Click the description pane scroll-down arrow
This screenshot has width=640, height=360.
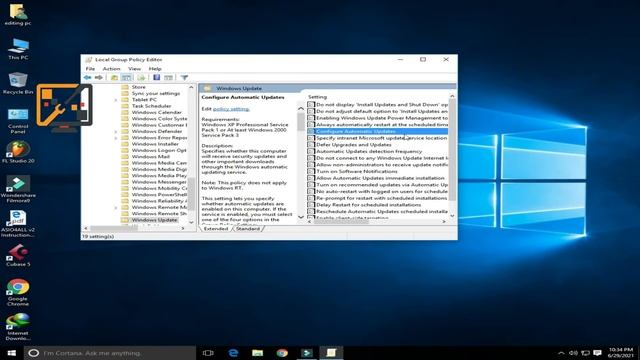click(x=301, y=217)
